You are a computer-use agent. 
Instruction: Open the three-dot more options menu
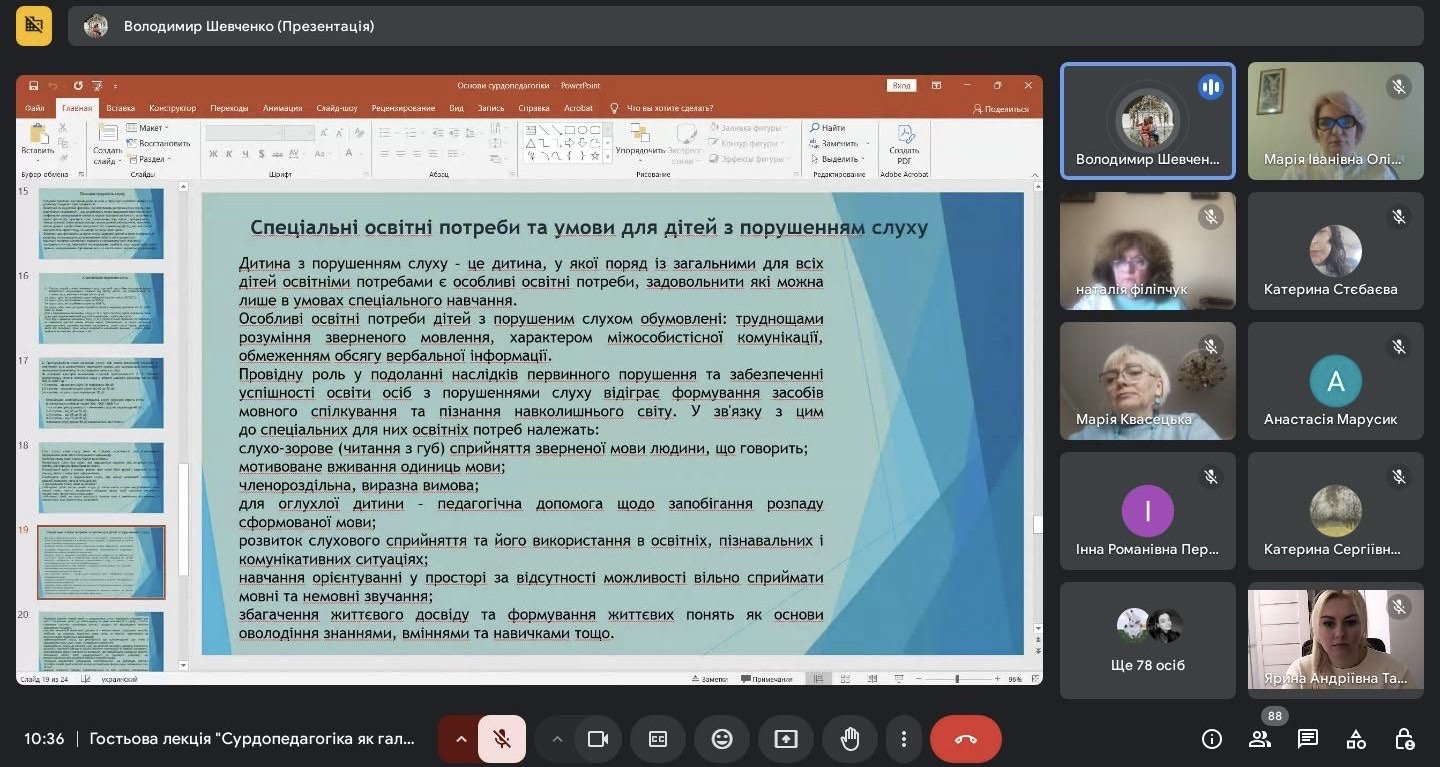[x=904, y=739]
